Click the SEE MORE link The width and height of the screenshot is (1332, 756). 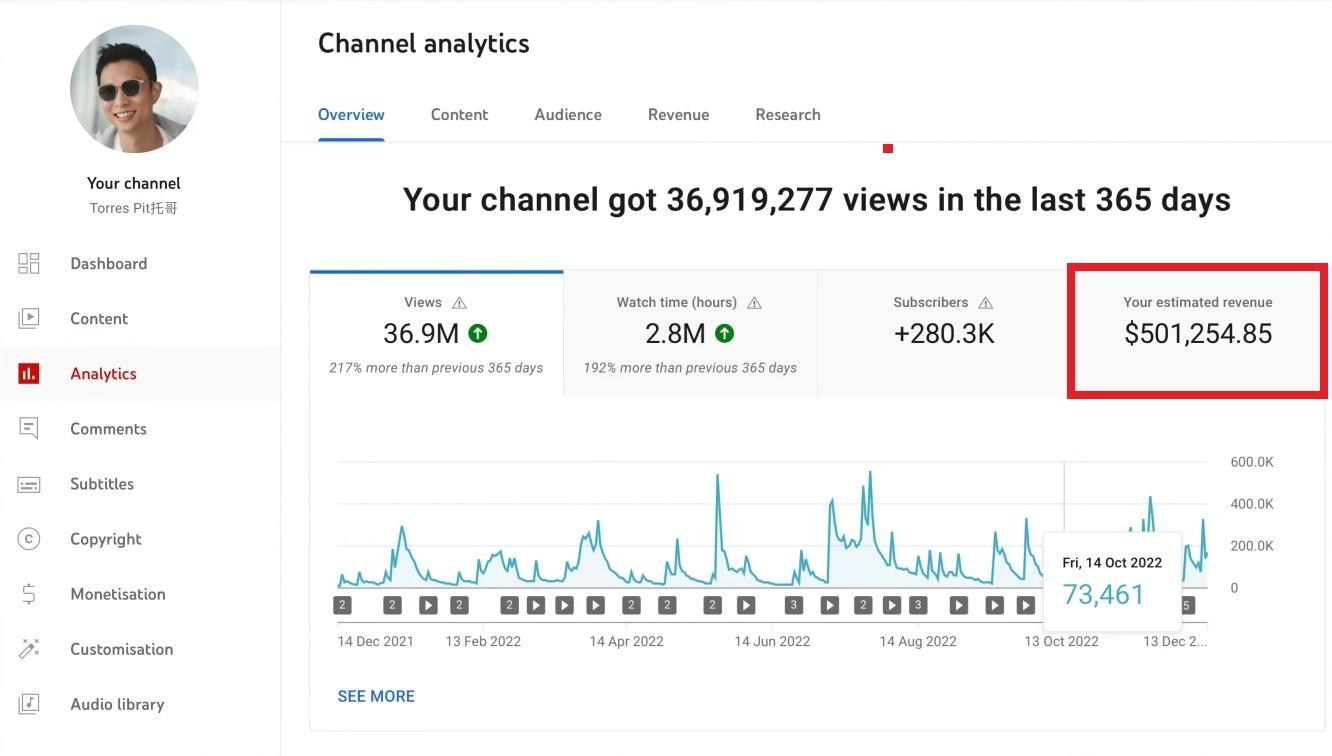pyautogui.click(x=376, y=696)
